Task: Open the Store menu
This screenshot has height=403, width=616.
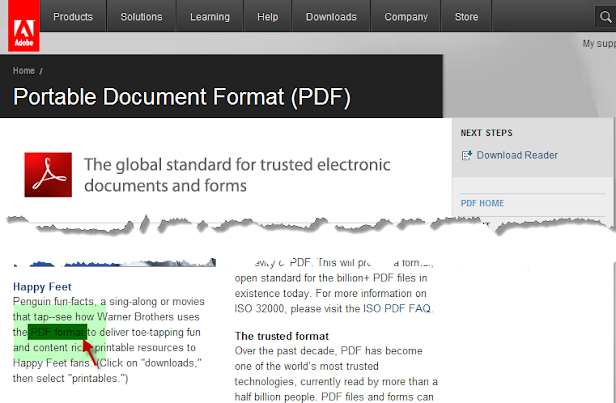Action: 466,17
